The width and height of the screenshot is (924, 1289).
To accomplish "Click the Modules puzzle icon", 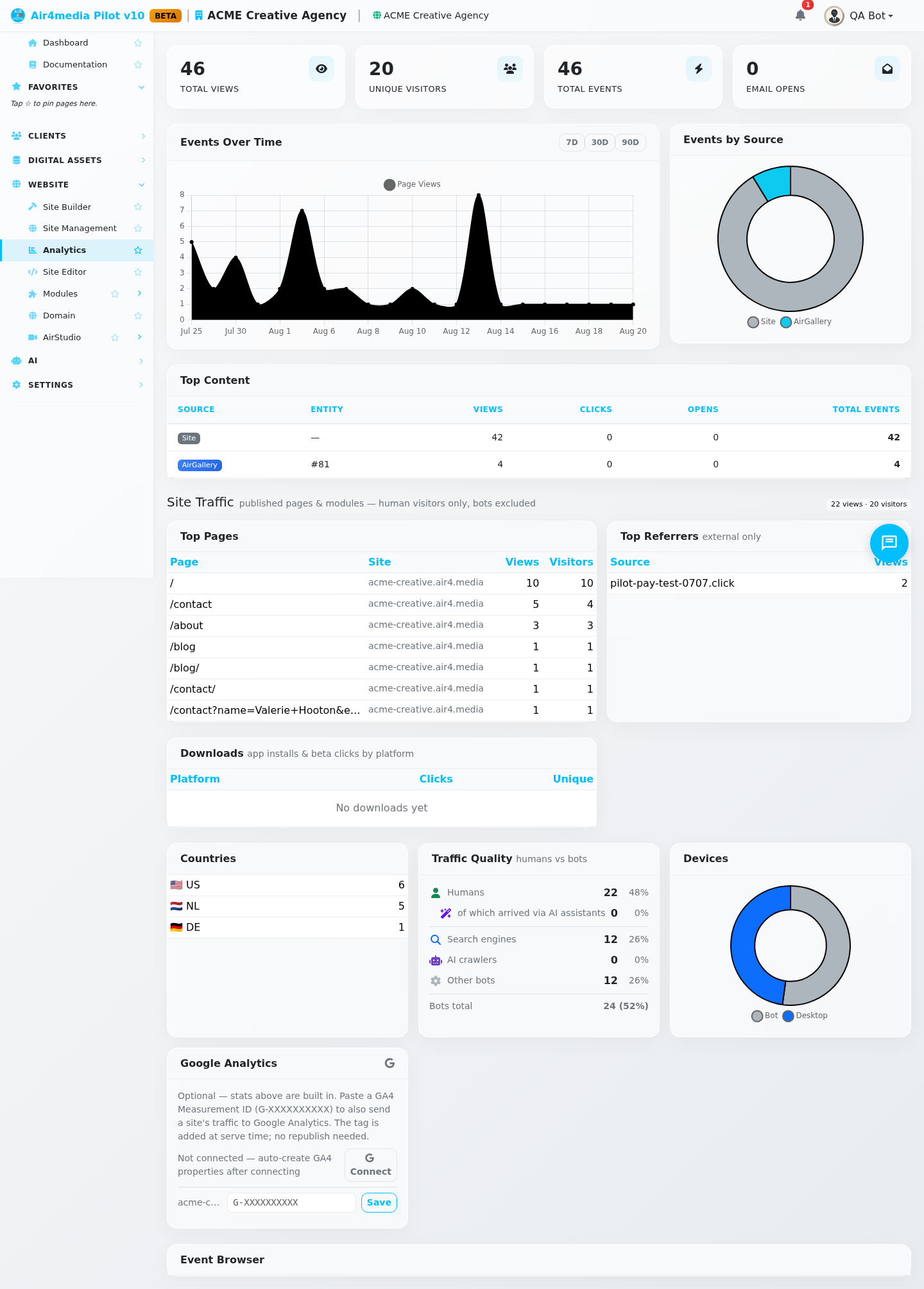I will (x=33, y=294).
